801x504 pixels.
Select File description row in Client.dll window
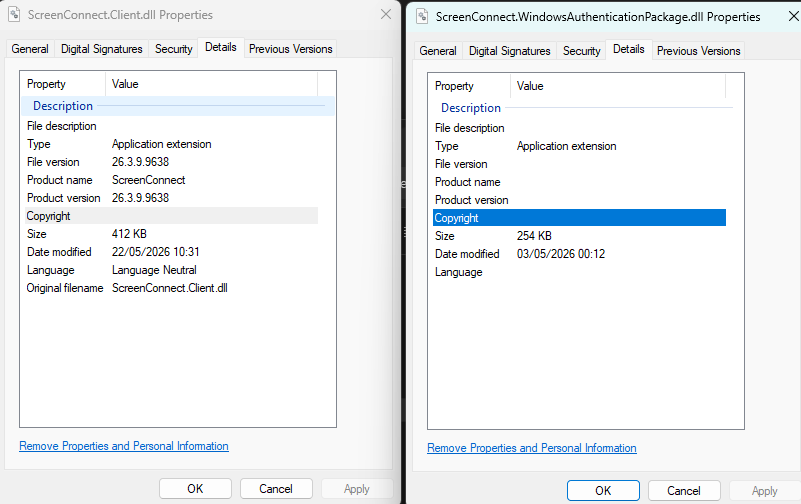[x=171, y=126]
